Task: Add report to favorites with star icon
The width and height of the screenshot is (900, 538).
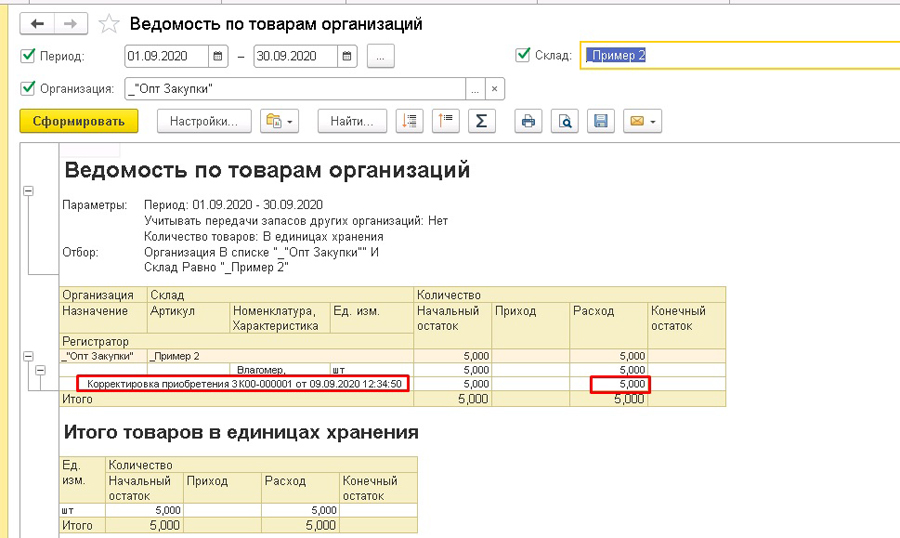Action: coord(110,24)
